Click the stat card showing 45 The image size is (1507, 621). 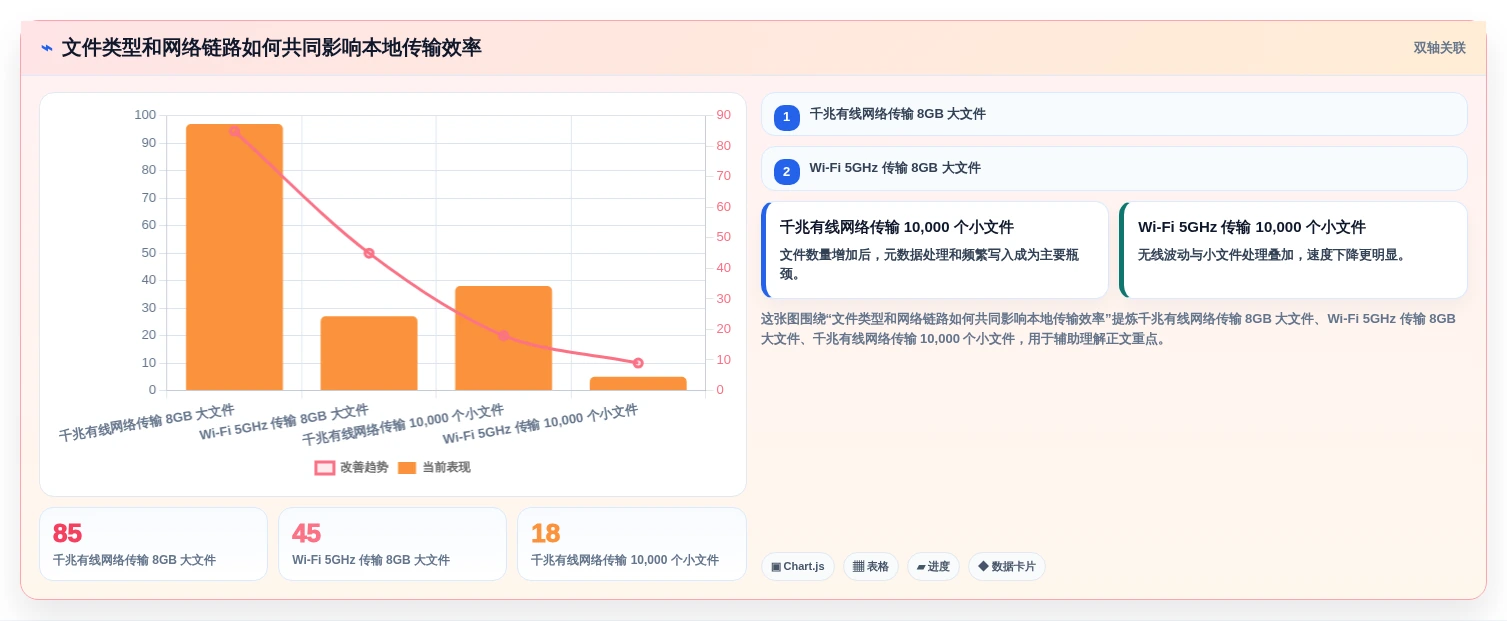click(392, 544)
